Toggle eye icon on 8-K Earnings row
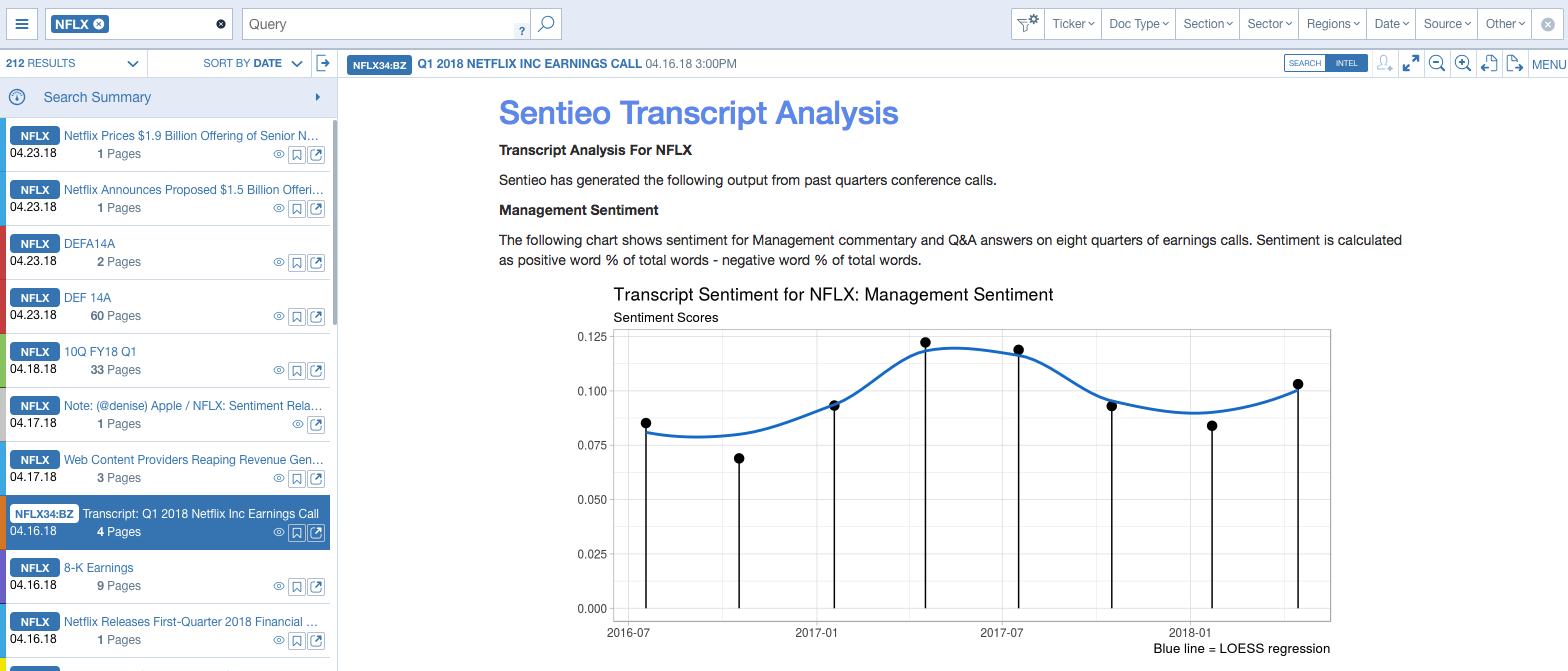This screenshot has height=671, width=1568. pyautogui.click(x=279, y=586)
